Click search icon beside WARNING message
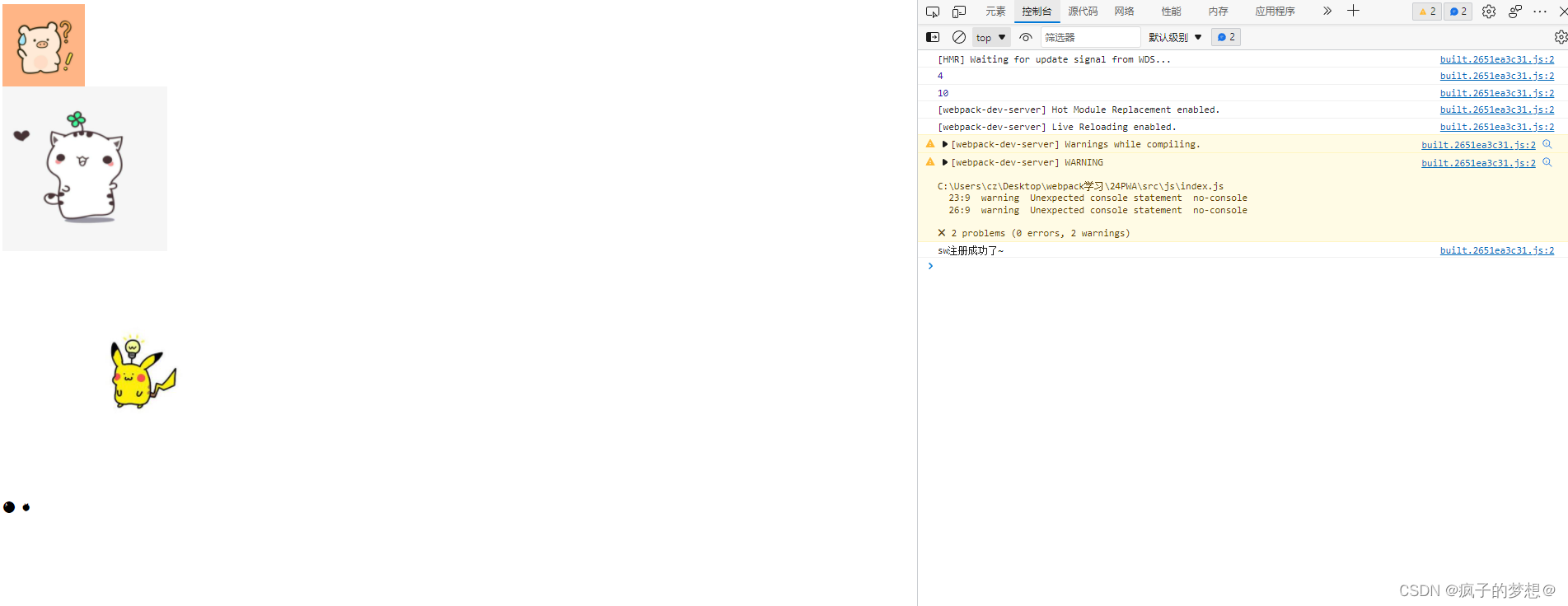This screenshot has width=1568, height=606. tap(1547, 162)
